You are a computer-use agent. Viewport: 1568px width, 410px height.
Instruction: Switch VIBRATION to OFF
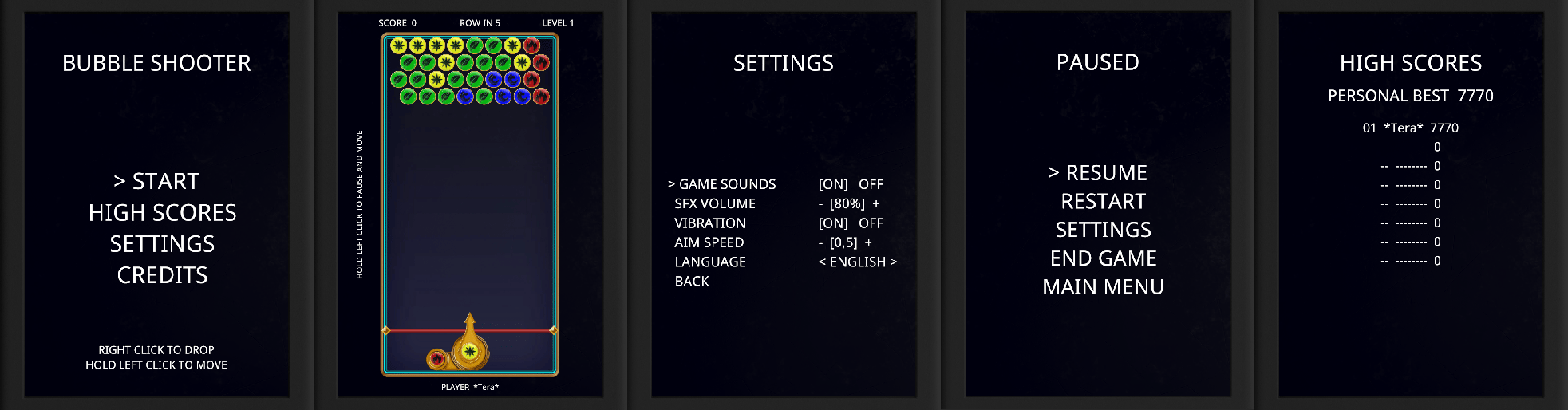click(x=871, y=223)
